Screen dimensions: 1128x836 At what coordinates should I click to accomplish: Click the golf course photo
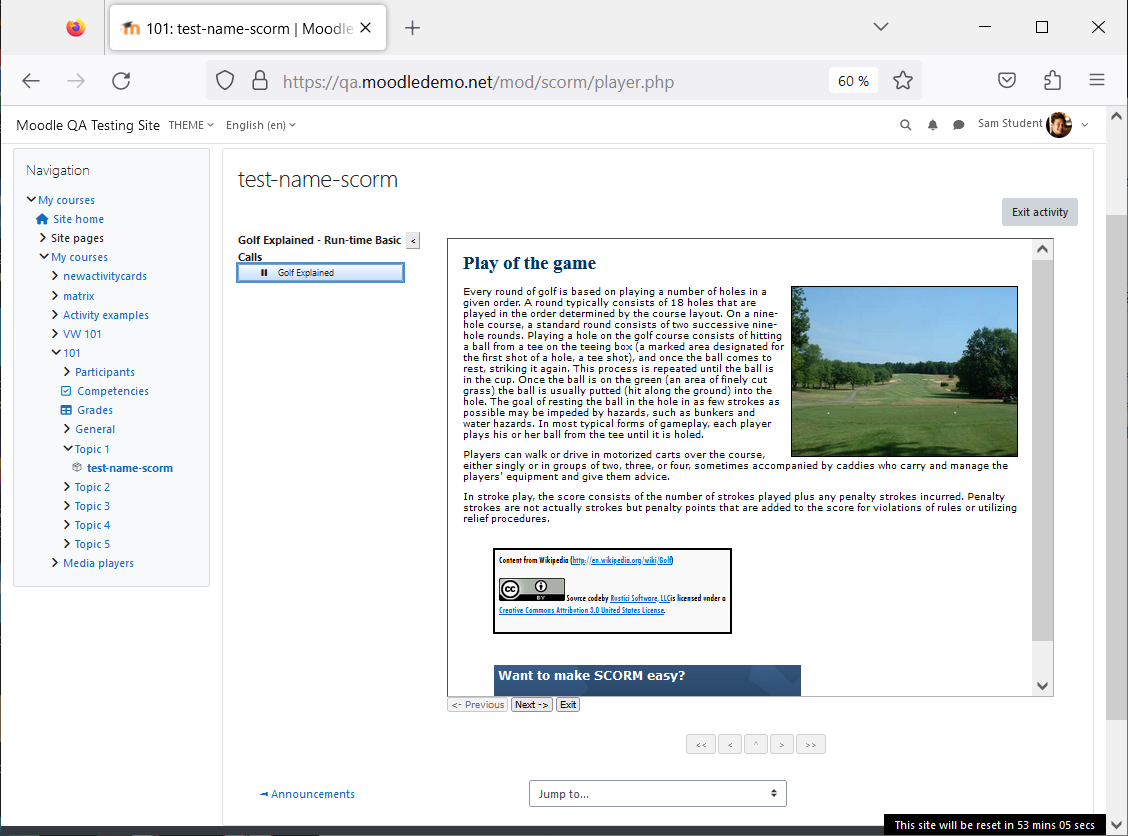click(x=904, y=371)
